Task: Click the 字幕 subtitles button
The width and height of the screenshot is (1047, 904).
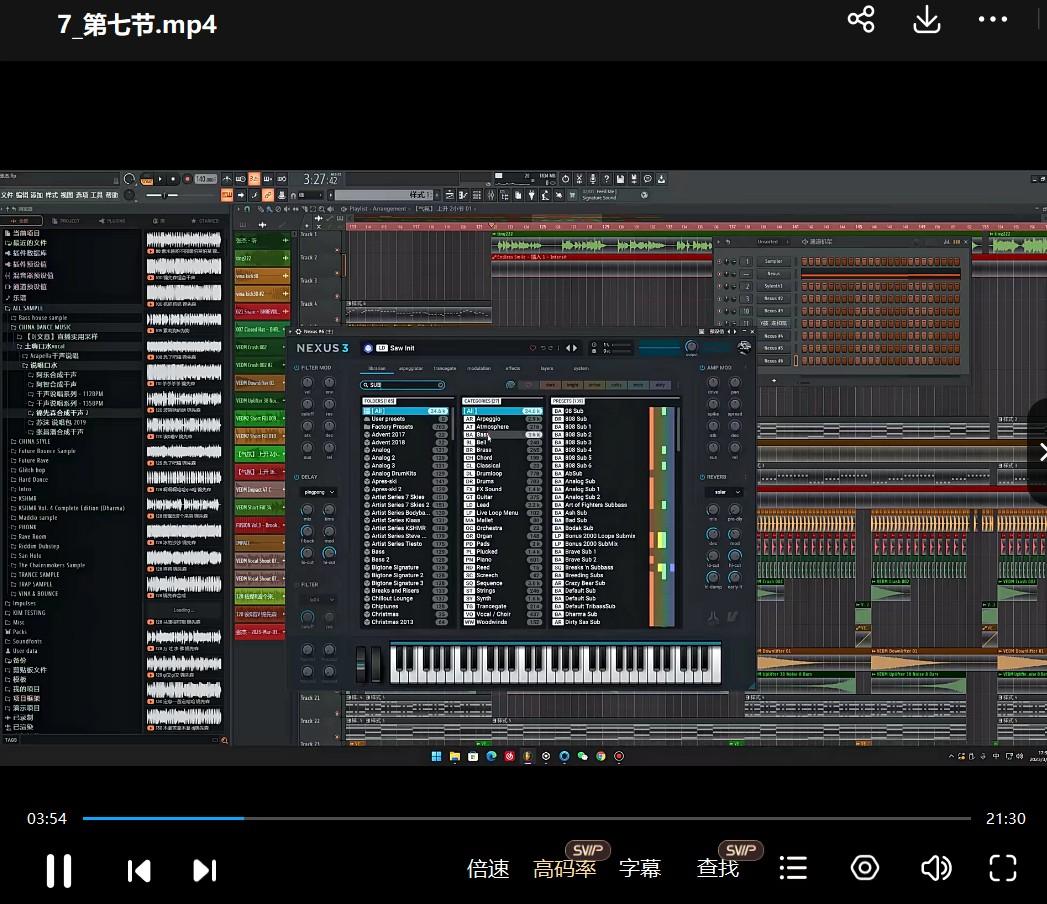Action: pyautogui.click(x=640, y=869)
